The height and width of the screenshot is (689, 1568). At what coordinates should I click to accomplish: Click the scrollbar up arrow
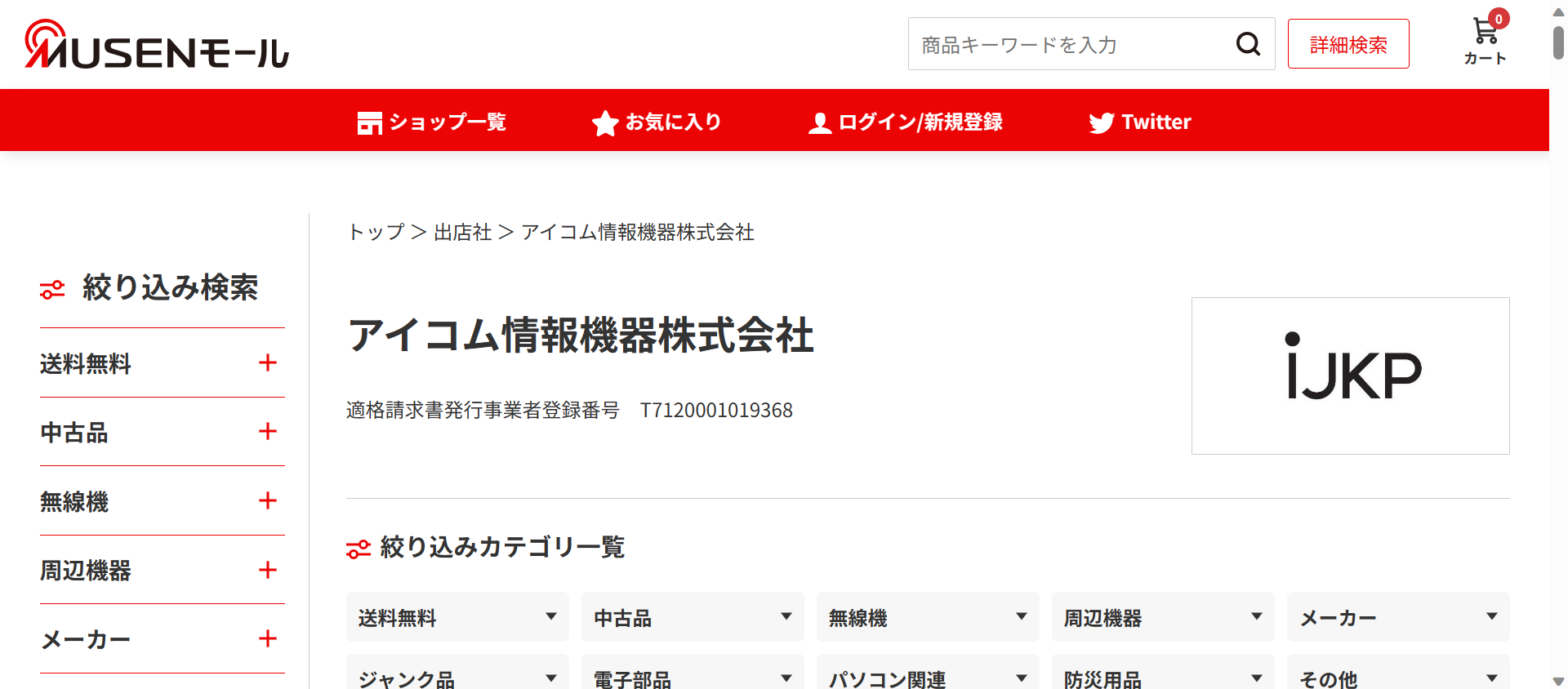(x=1558, y=12)
